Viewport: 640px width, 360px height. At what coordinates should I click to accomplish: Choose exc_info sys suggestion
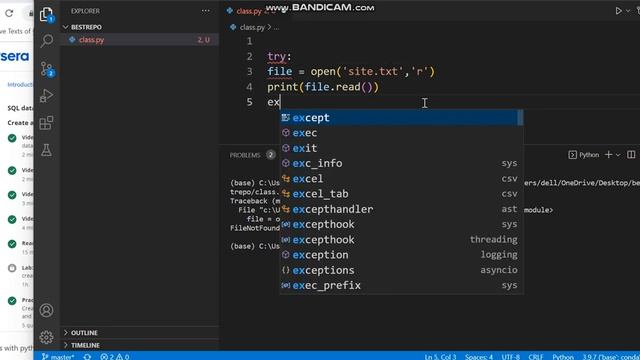click(x=401, y=163)
